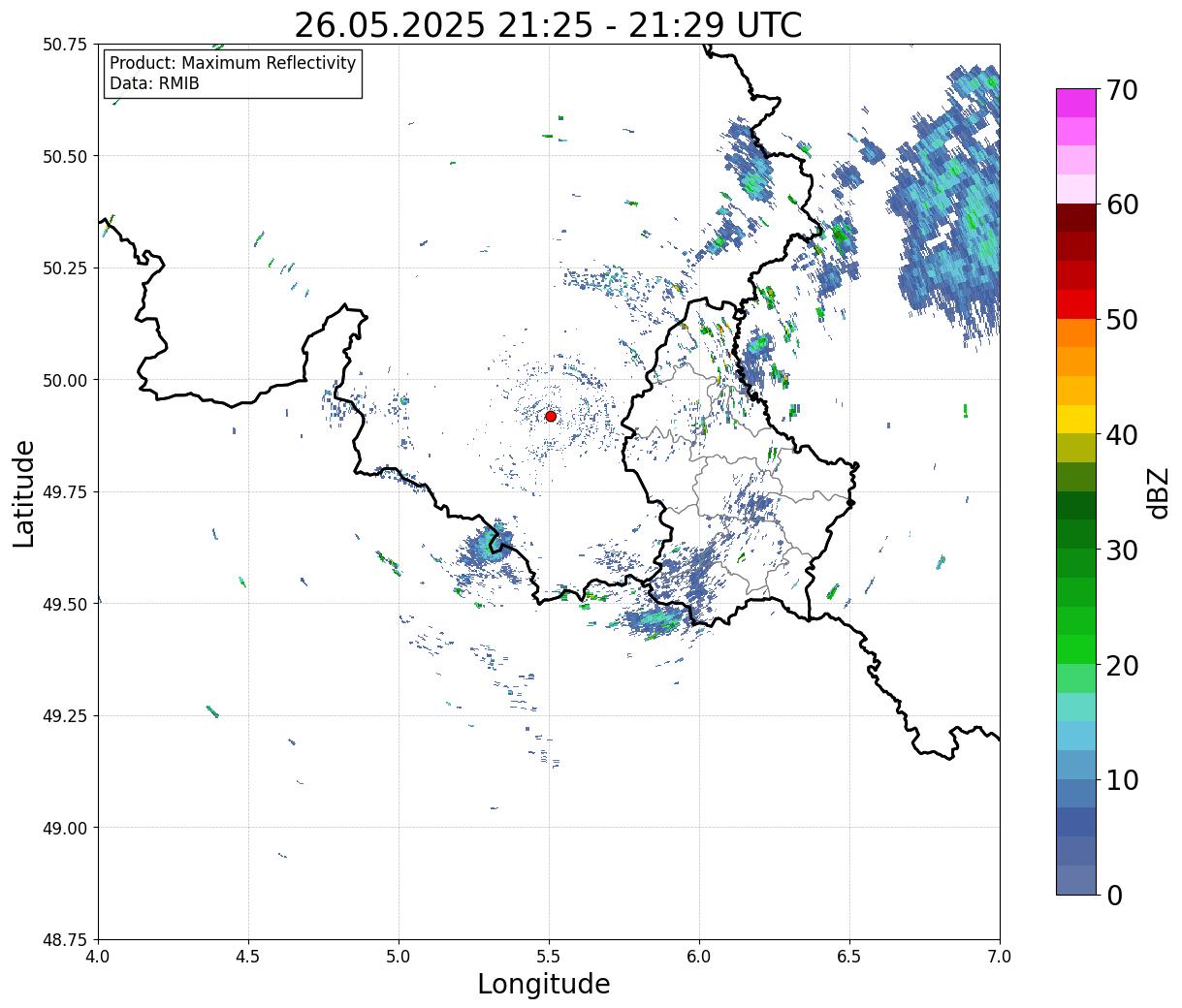Click the latitude tick label 50.25
The width and height of the screenshot is (1182, 1008).
tap(65, 268)
